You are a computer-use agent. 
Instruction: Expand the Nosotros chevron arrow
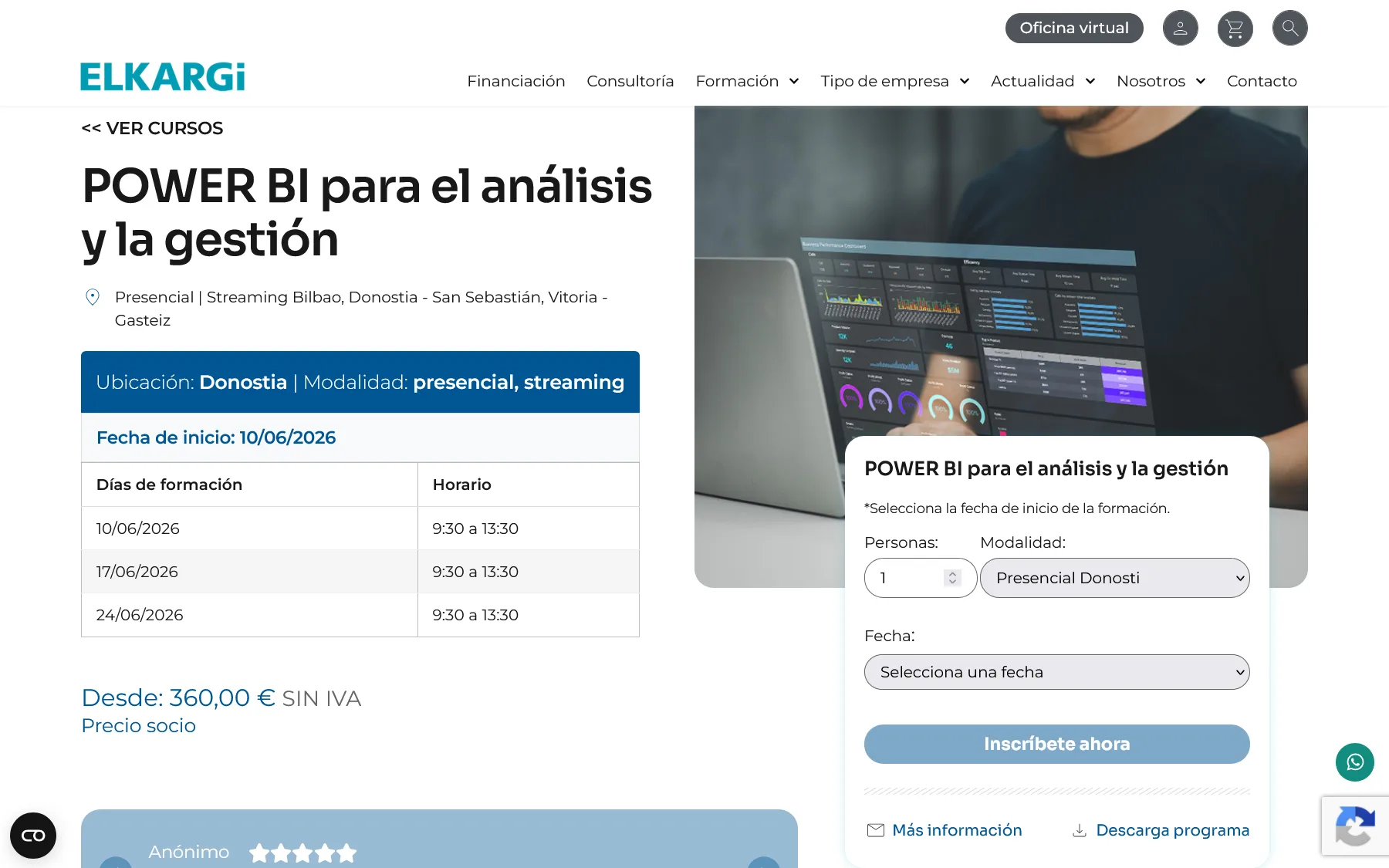coord(1200,81)
